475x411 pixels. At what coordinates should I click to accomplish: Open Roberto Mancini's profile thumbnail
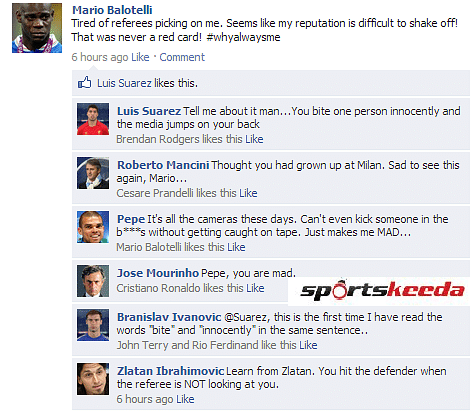coord(93,173)
